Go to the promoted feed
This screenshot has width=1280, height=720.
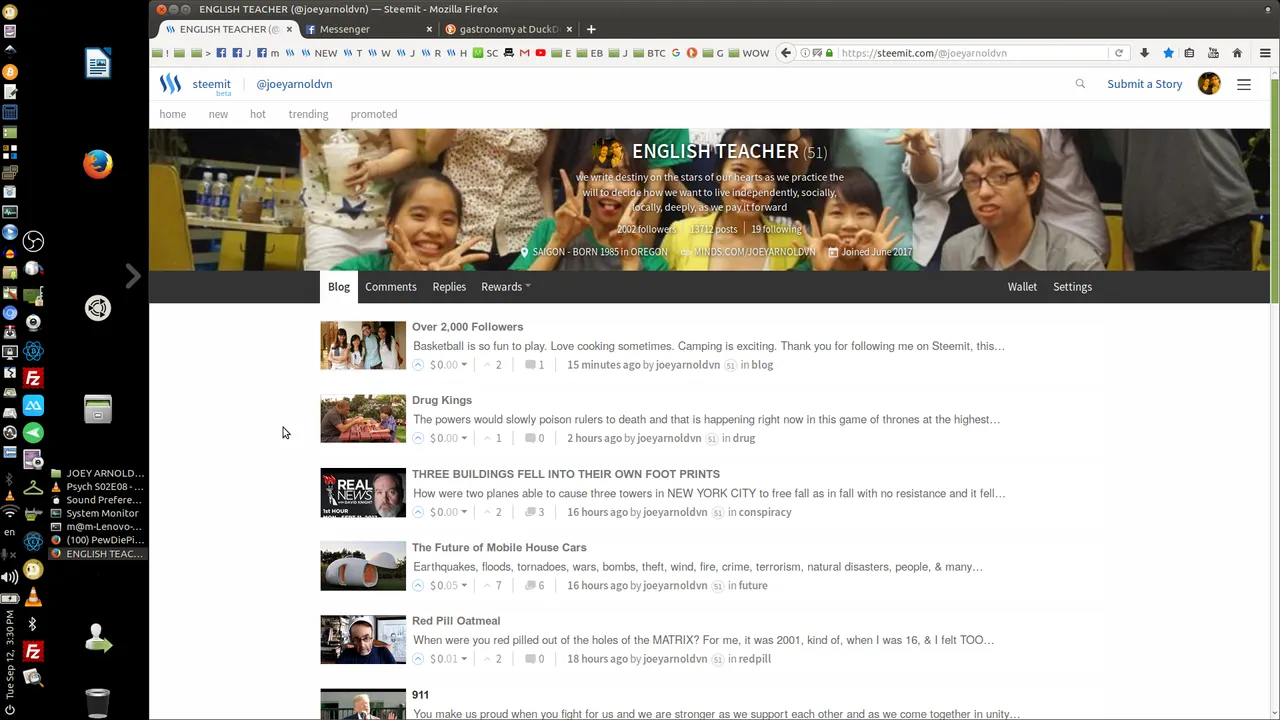pyautogui.click(x=374, y=114)
